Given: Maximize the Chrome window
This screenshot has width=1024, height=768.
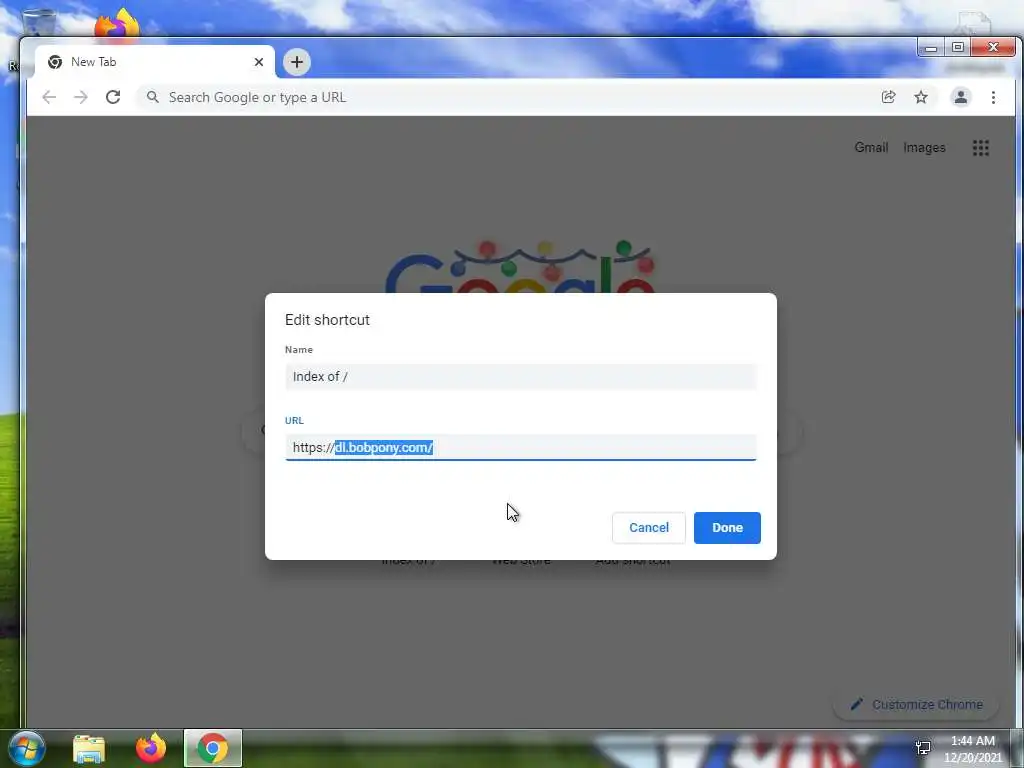Looking at the screenshot, I should 957,48.
